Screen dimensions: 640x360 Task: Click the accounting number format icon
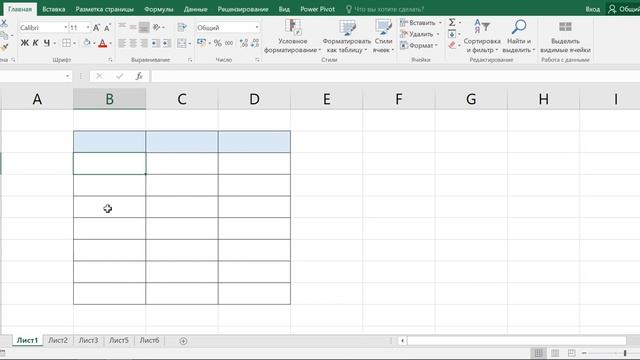click(x=201, y=42)
